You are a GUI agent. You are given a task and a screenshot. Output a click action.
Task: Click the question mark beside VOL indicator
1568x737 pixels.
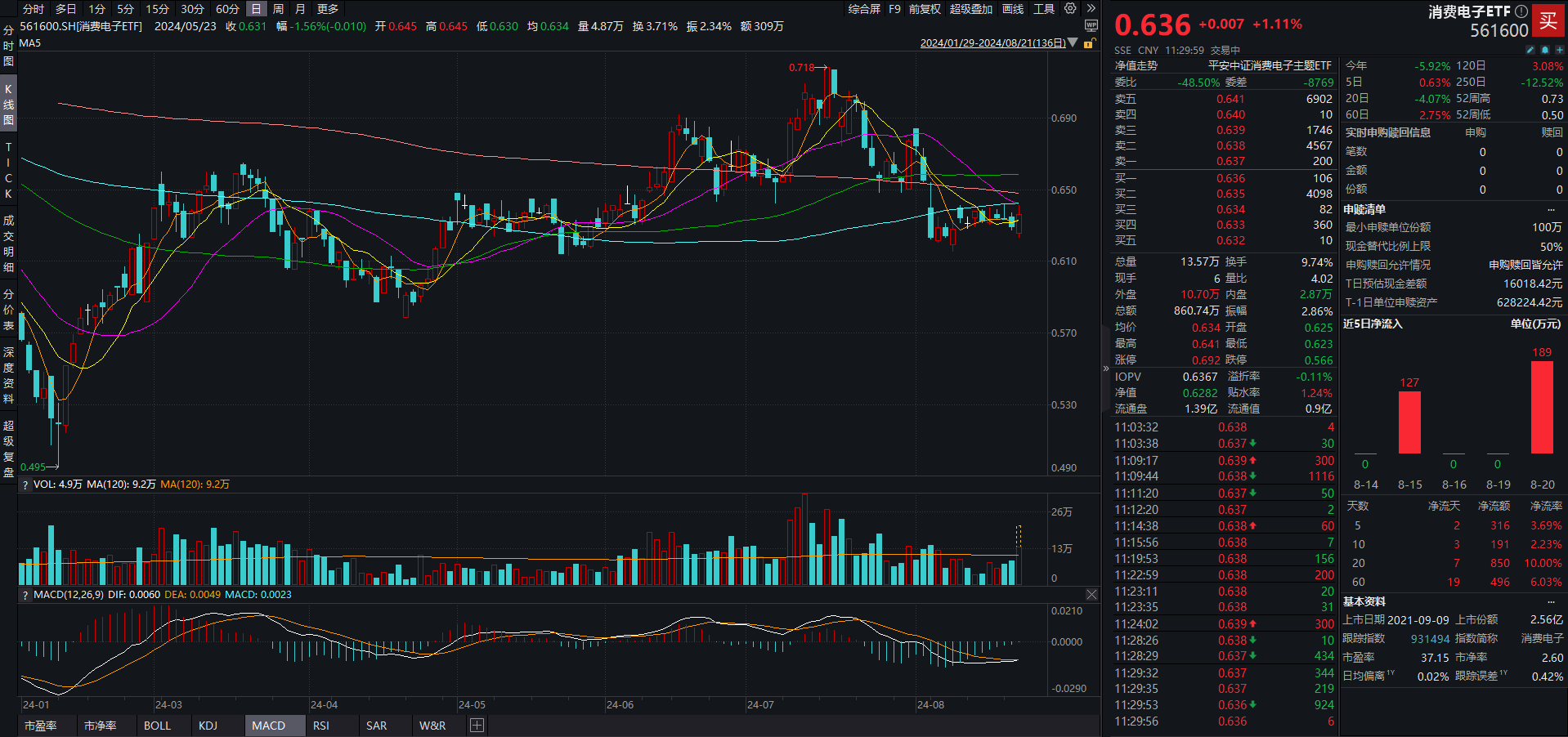pos(25,485)
